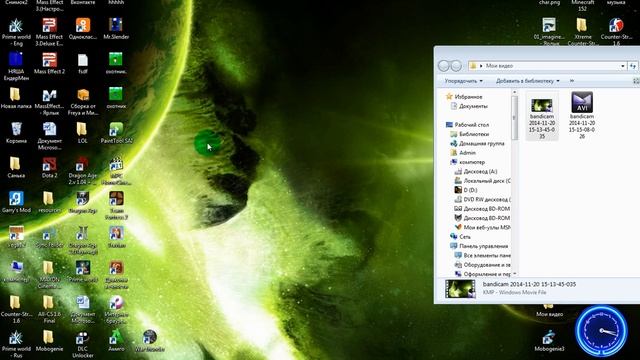Open the Санька desktop folder

pos(16,167)
